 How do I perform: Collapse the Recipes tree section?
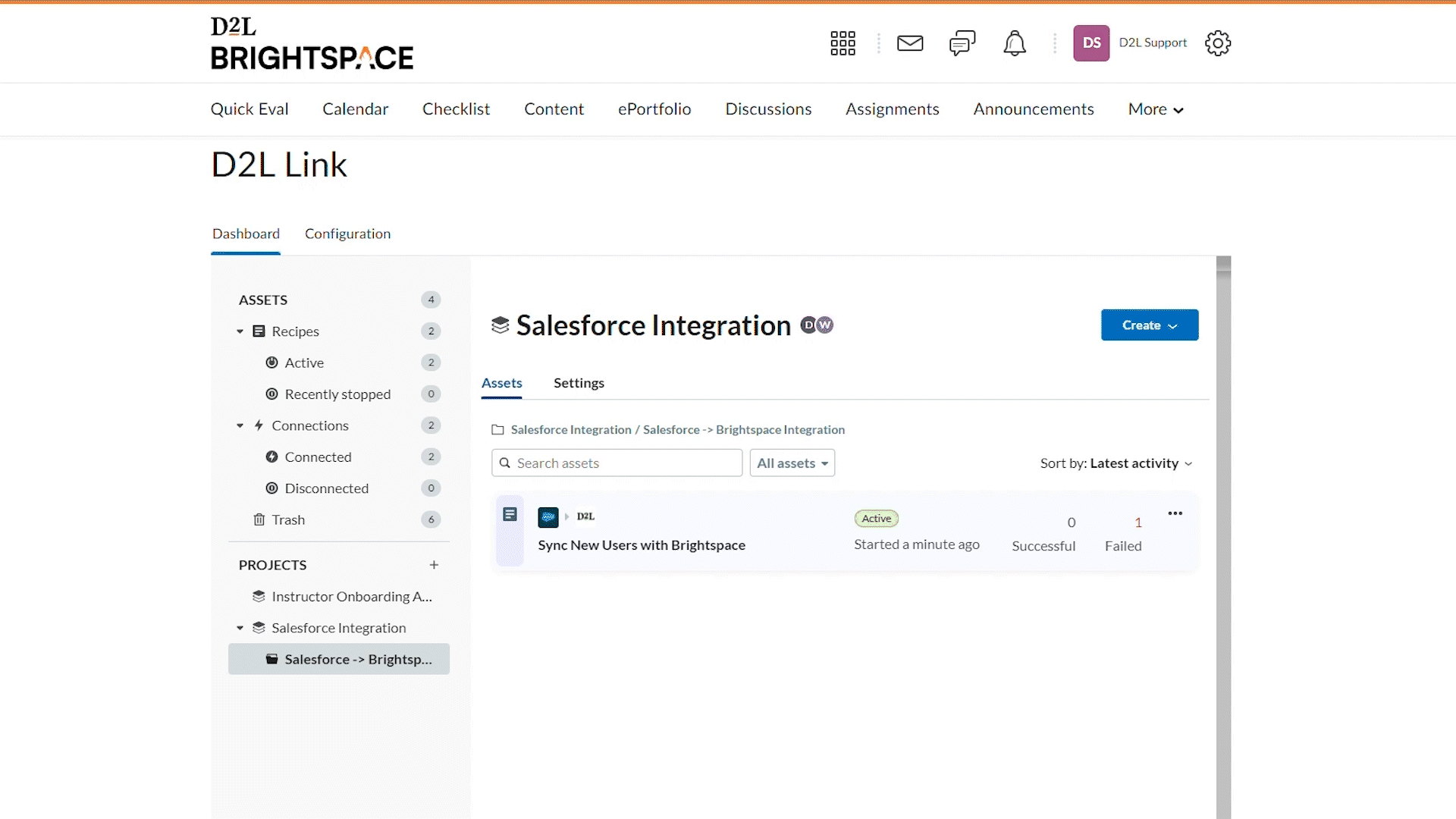[240, 331]
